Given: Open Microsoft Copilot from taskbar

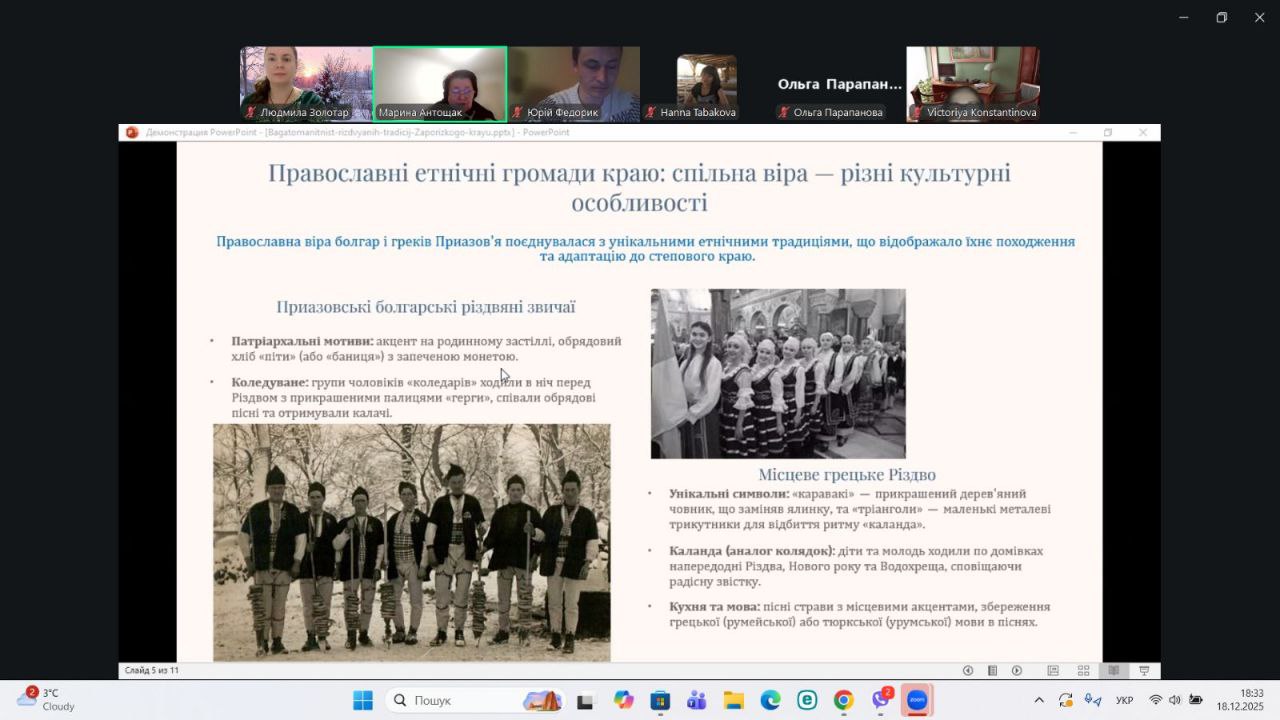Looking at the screenshot, I should tap(624, 700).
